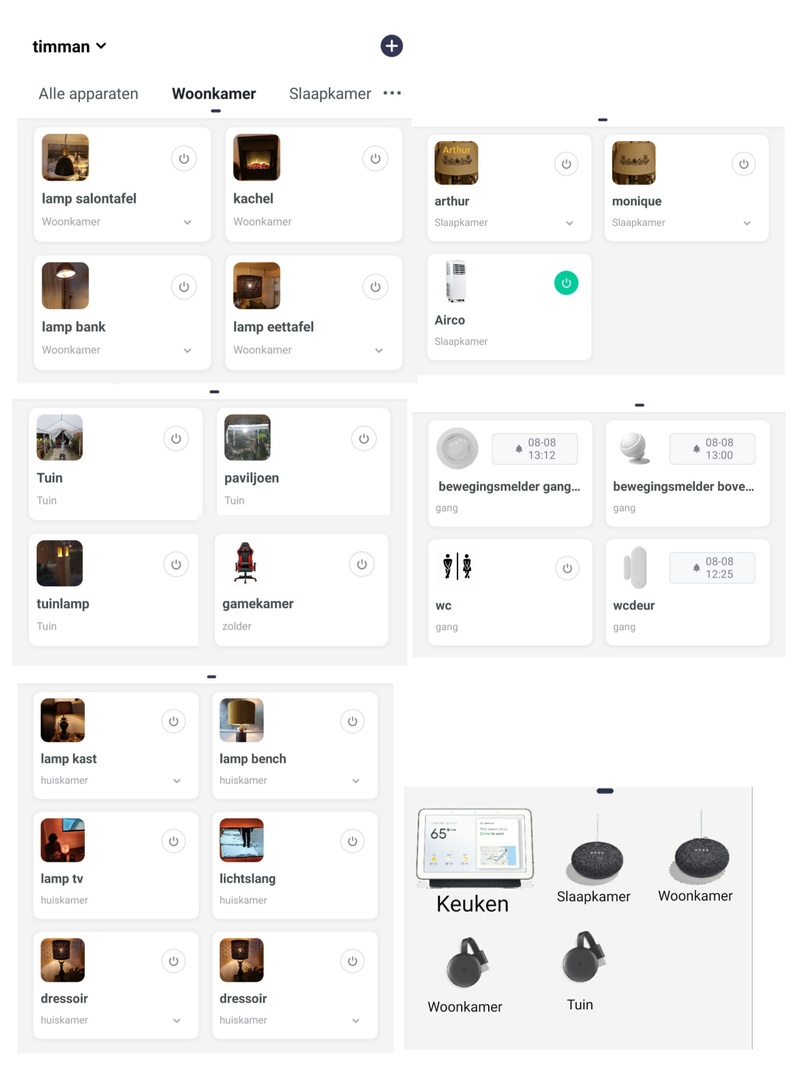Open the timman home selector dropdown
The width and height of the screenshot is (800, 1073).
point(69,47)
